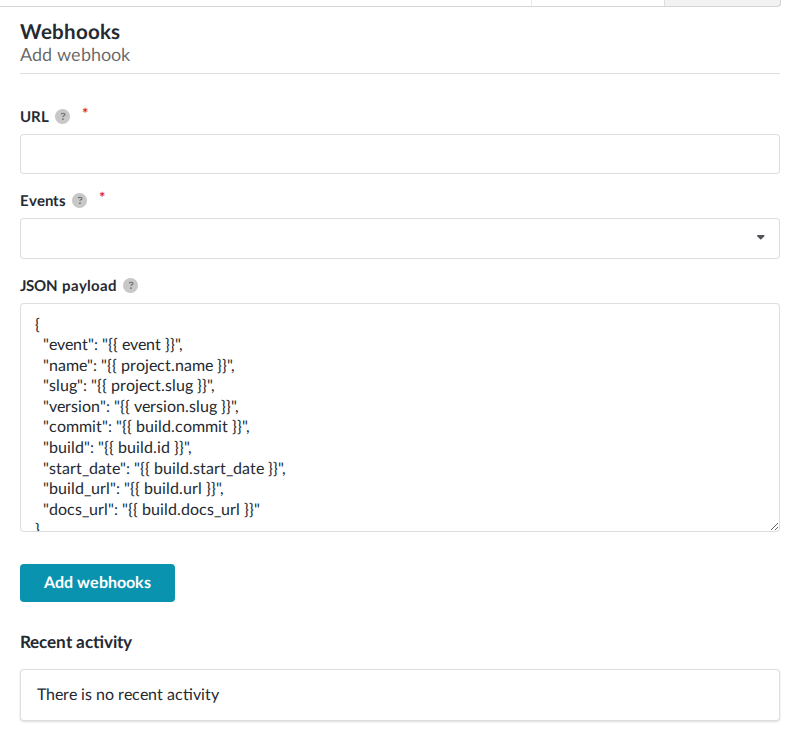The width and height of the screenshot is (800, 742).
Task: Place cursor on the start_date line
Action: (x=160, y=468)
